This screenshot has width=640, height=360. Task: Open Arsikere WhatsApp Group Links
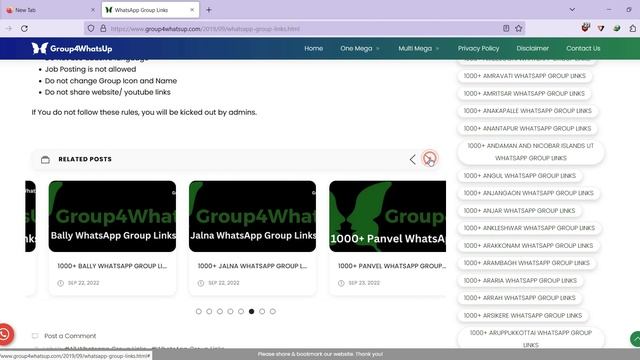(523, 316)
